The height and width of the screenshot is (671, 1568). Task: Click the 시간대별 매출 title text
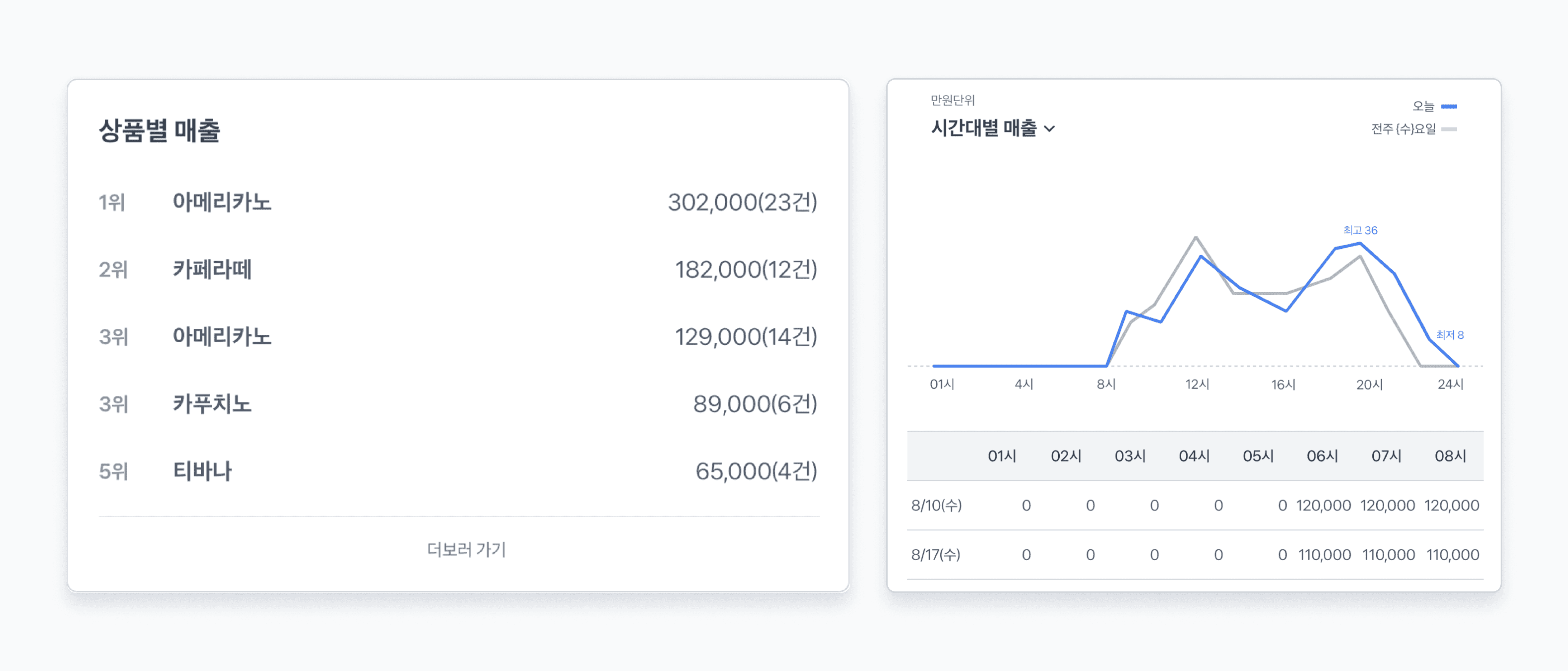(x=984, y=128)
